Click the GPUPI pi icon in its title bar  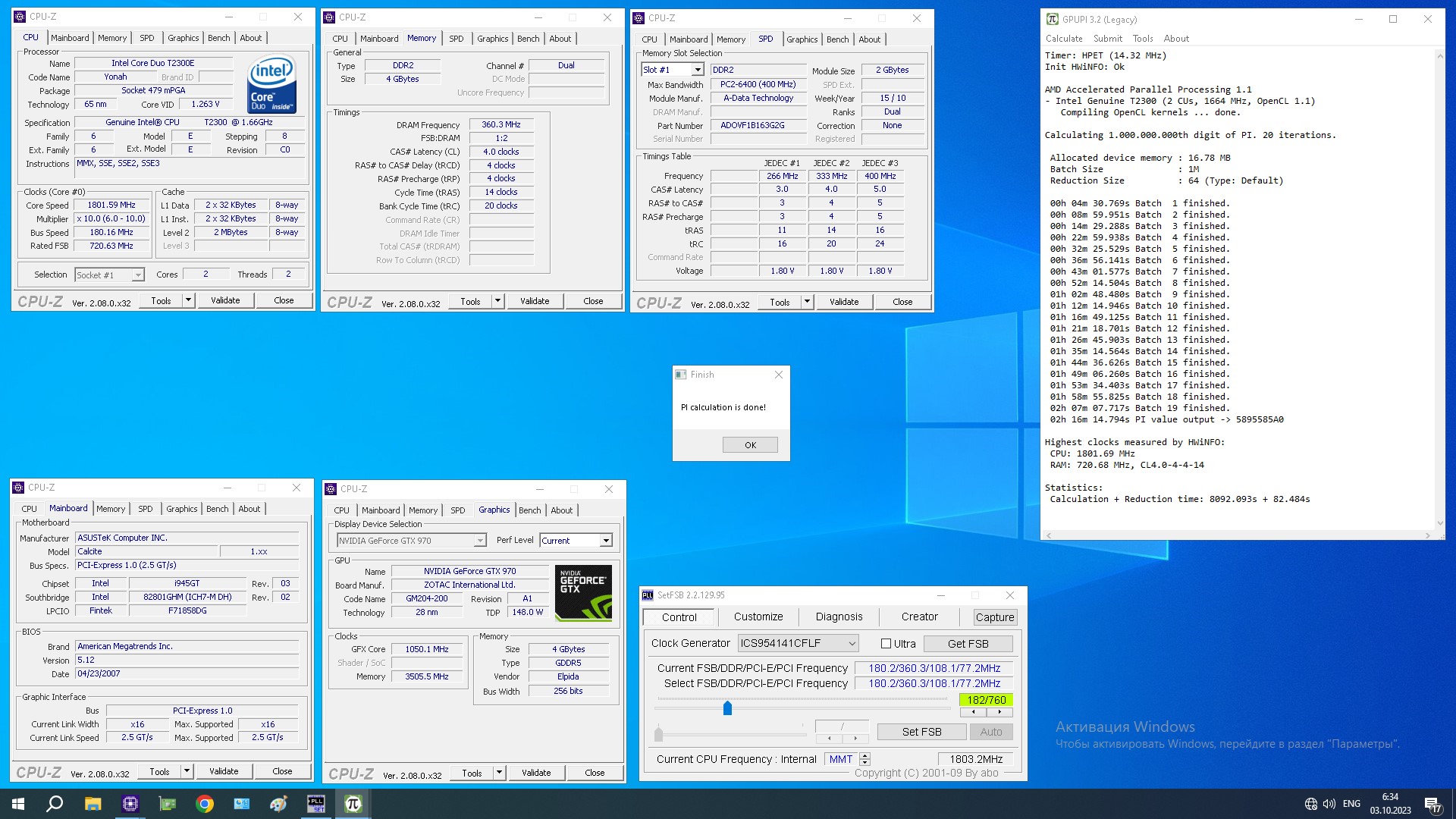(x=1052, y=19)
